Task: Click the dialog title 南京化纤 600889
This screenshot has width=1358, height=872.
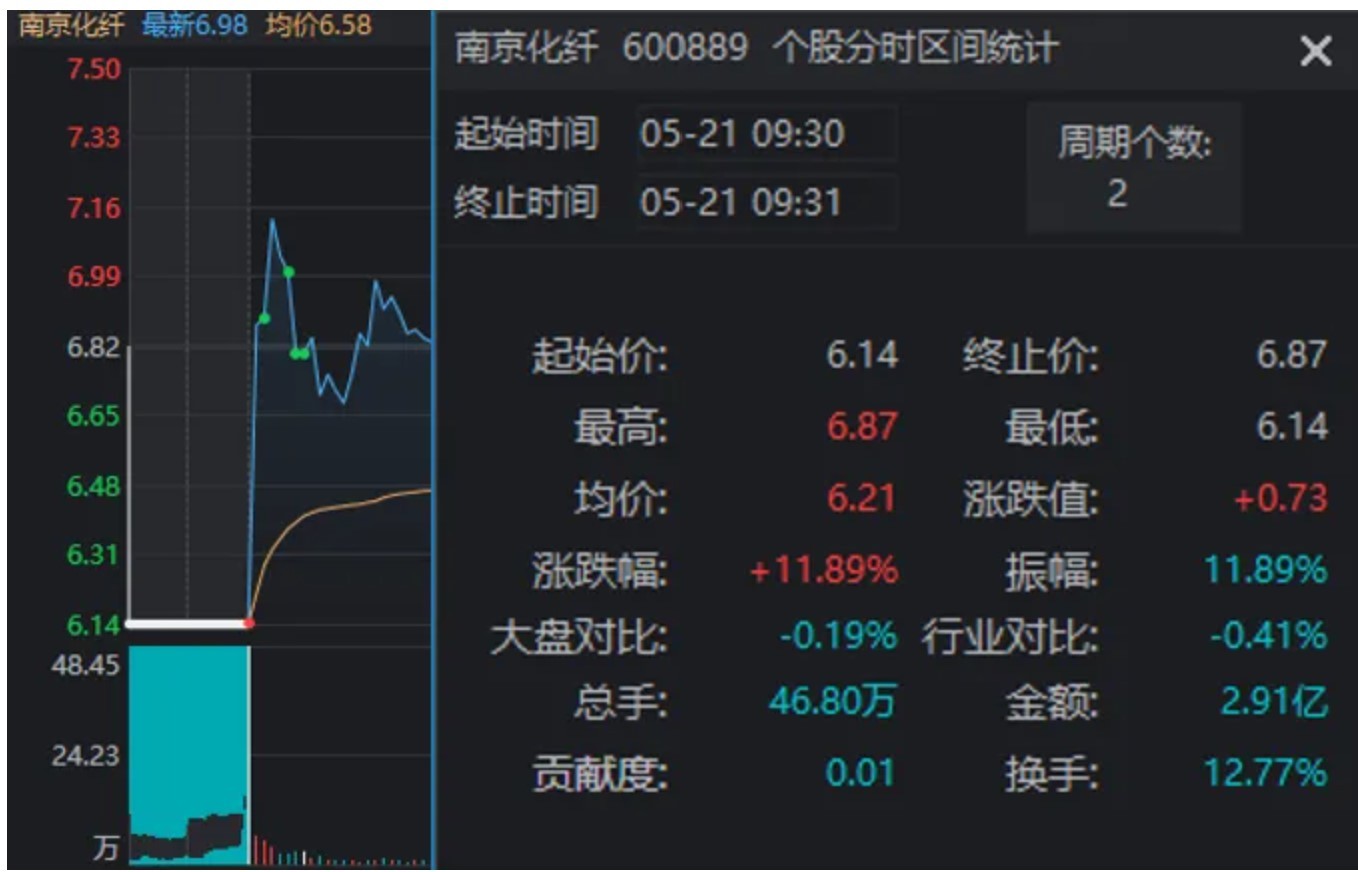Action: [601, 47]
